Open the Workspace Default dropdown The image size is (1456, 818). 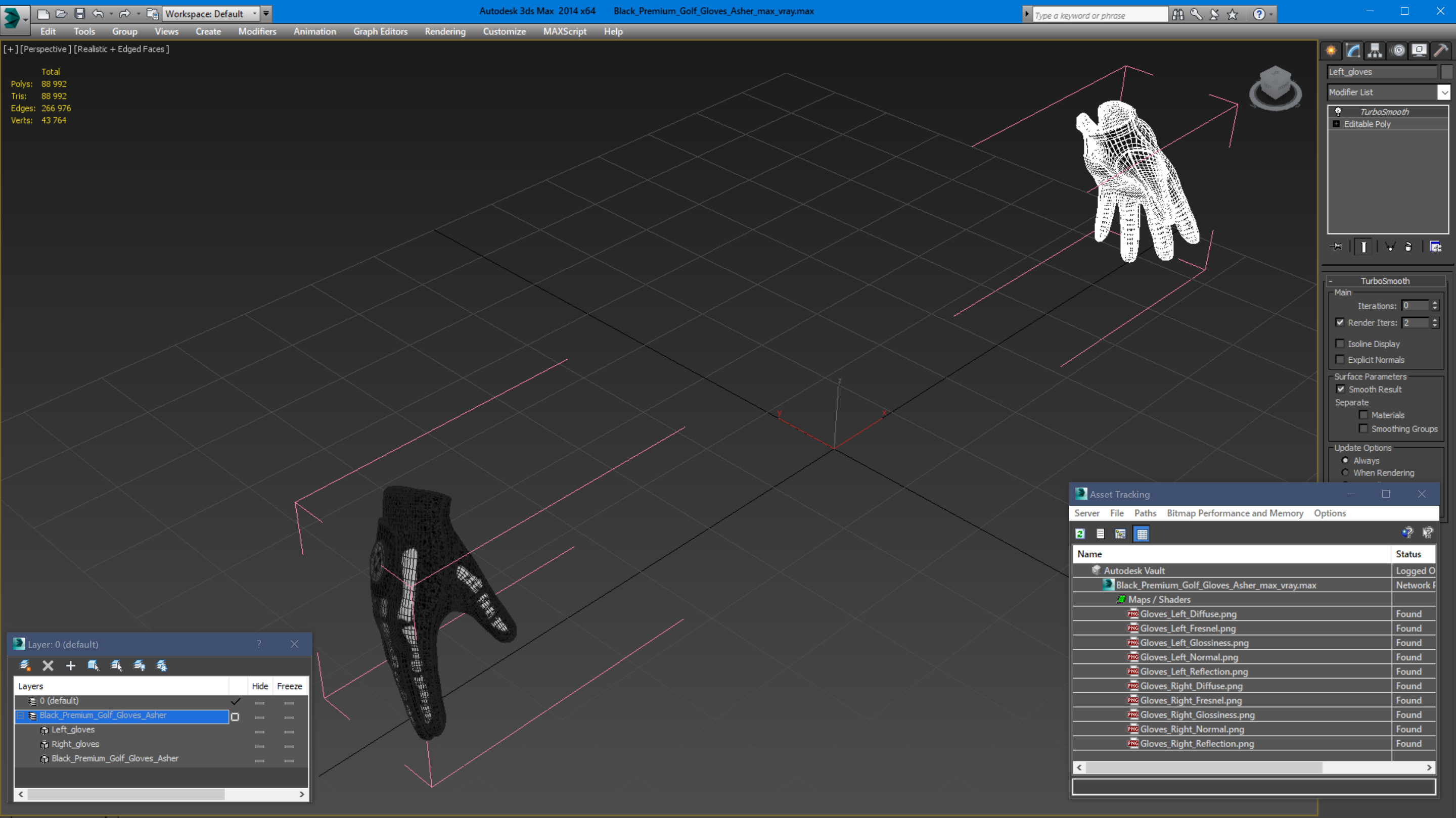[210, 14]
